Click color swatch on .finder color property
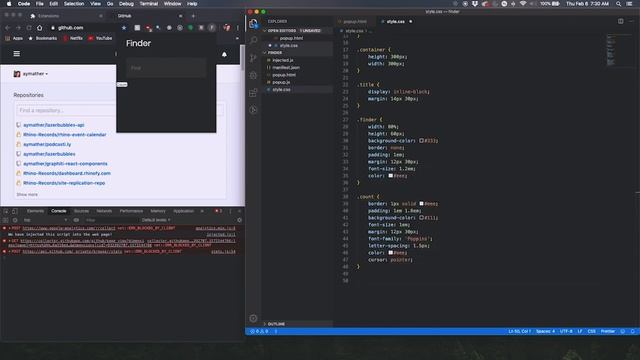 point(391,176)
